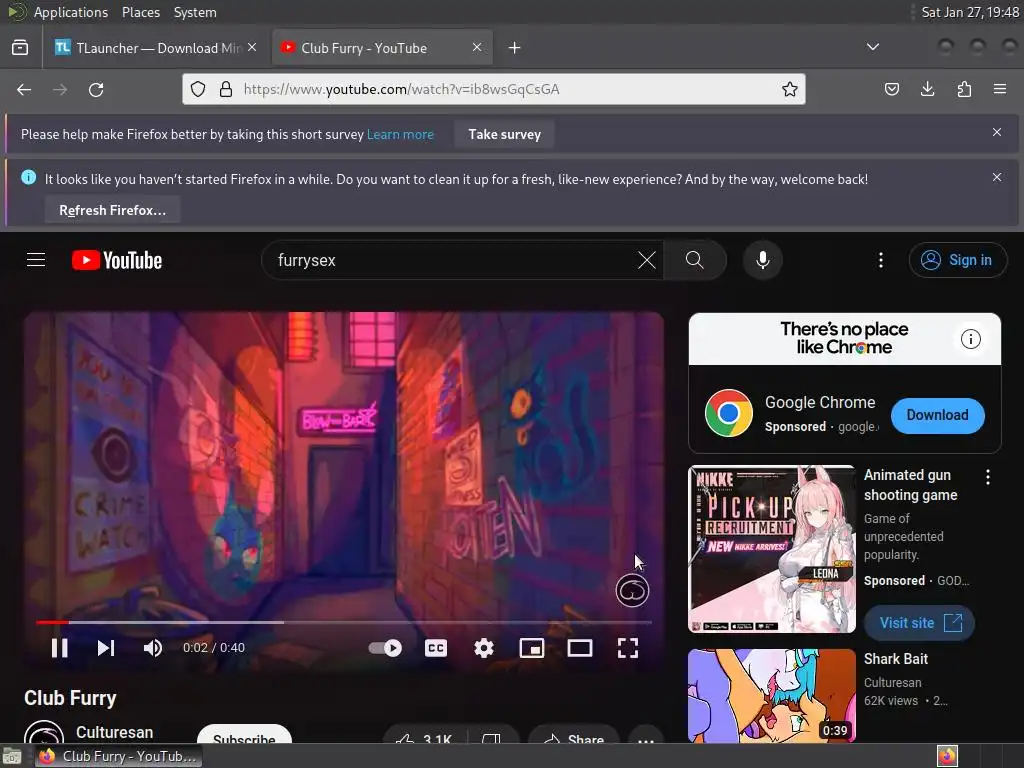1024x768 pixels.
Task: Dismiss the Firefox survey notification
Action: 997,132
